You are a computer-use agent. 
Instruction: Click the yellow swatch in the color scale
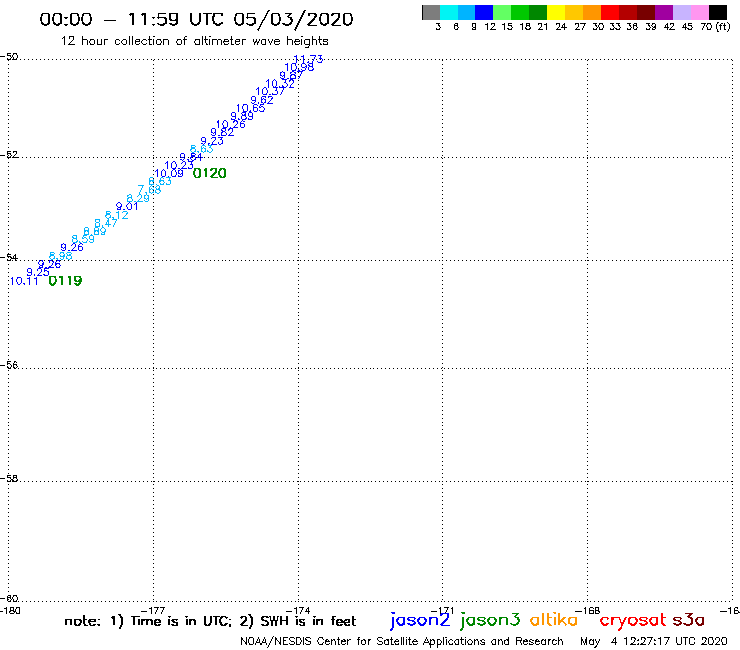556,13
